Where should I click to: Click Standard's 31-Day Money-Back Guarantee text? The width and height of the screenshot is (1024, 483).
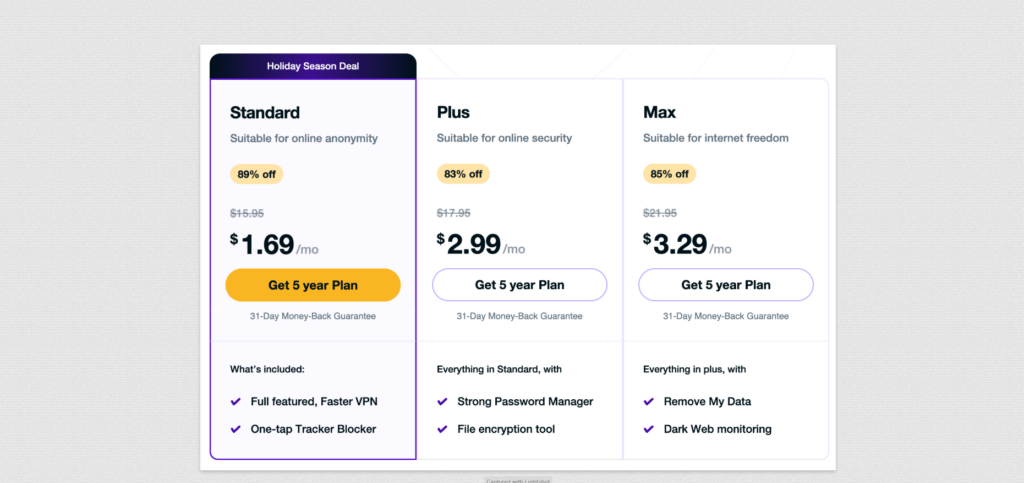313,316
